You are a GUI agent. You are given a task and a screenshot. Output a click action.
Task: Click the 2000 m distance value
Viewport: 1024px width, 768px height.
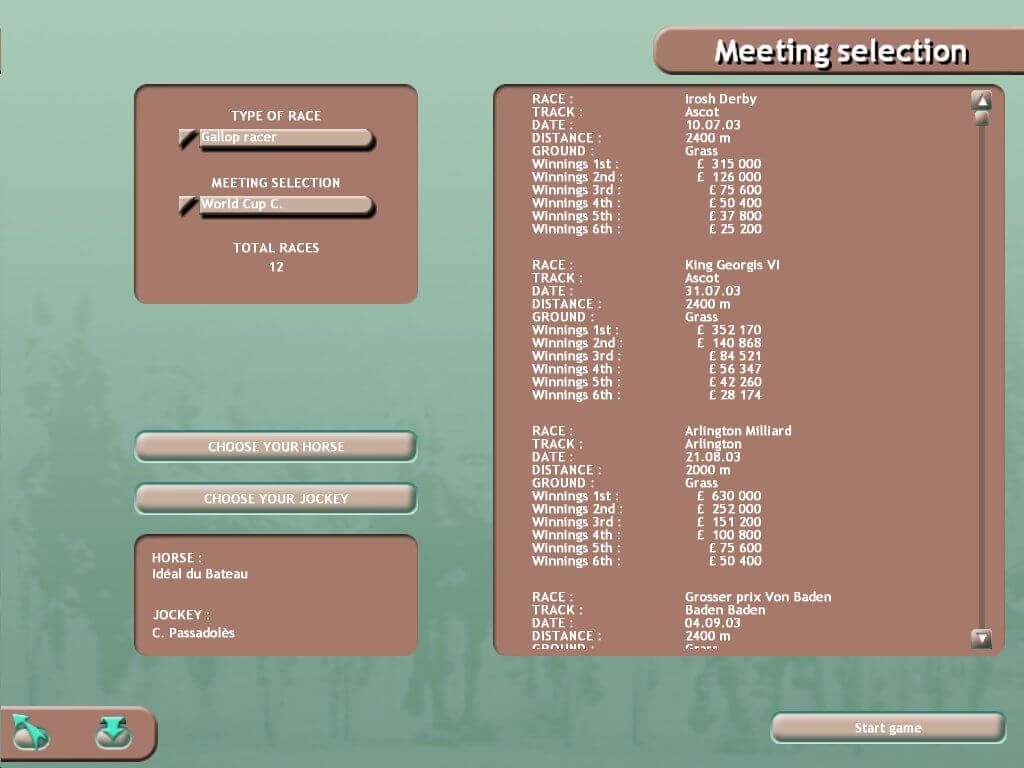(707, 470)
